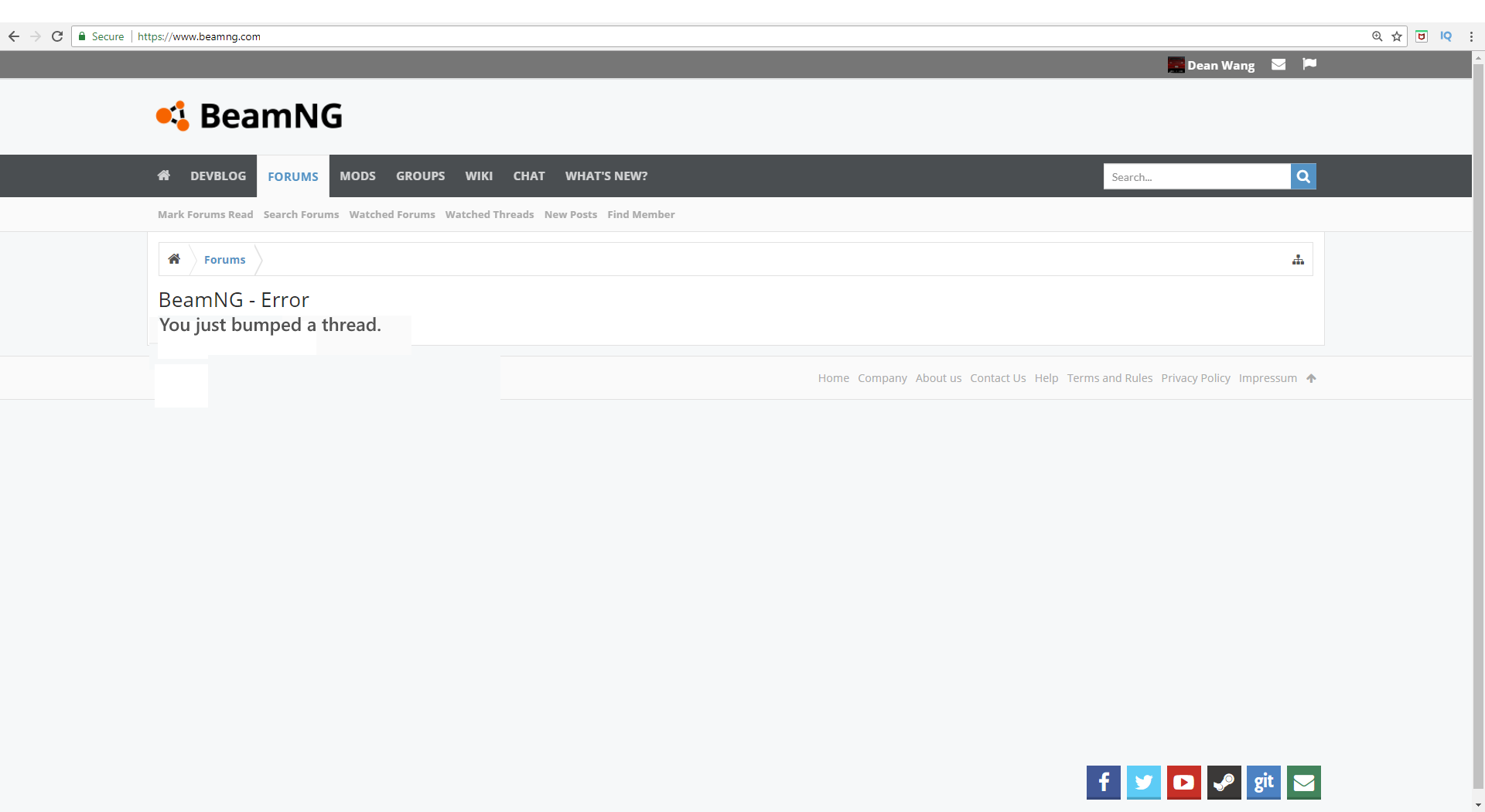Click Mark Forums Read
Screen dimensions: 1485x812
205,215
